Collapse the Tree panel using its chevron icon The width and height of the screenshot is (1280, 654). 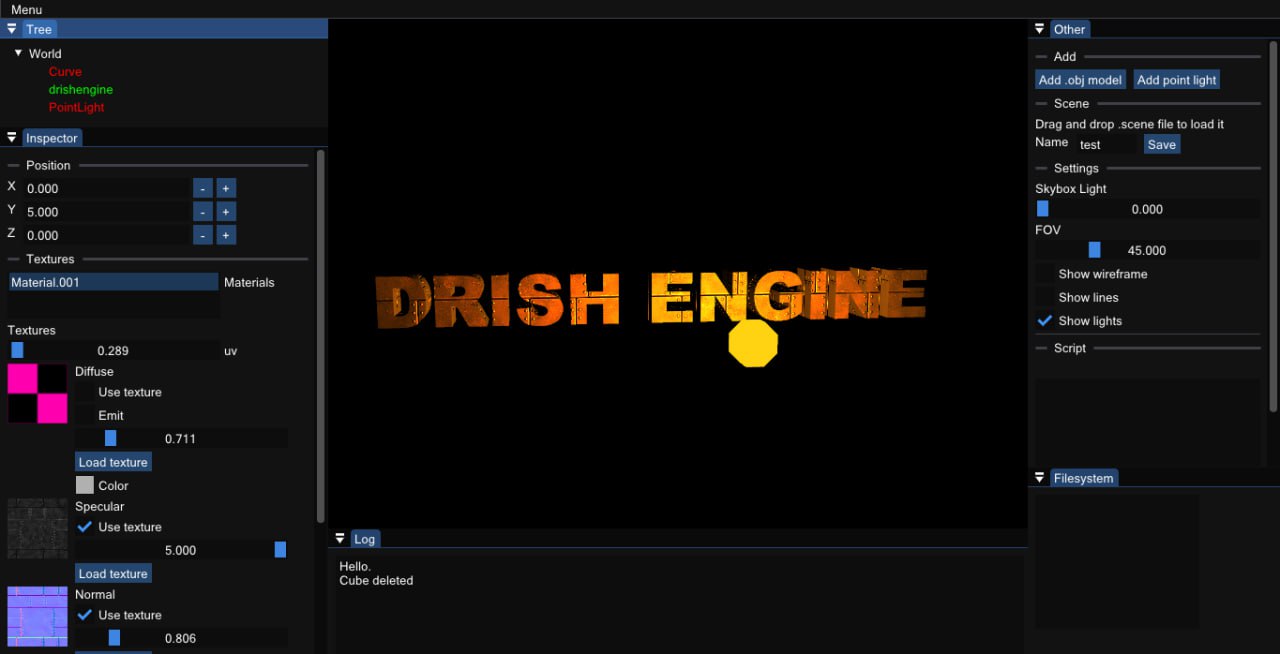point(11,29)
